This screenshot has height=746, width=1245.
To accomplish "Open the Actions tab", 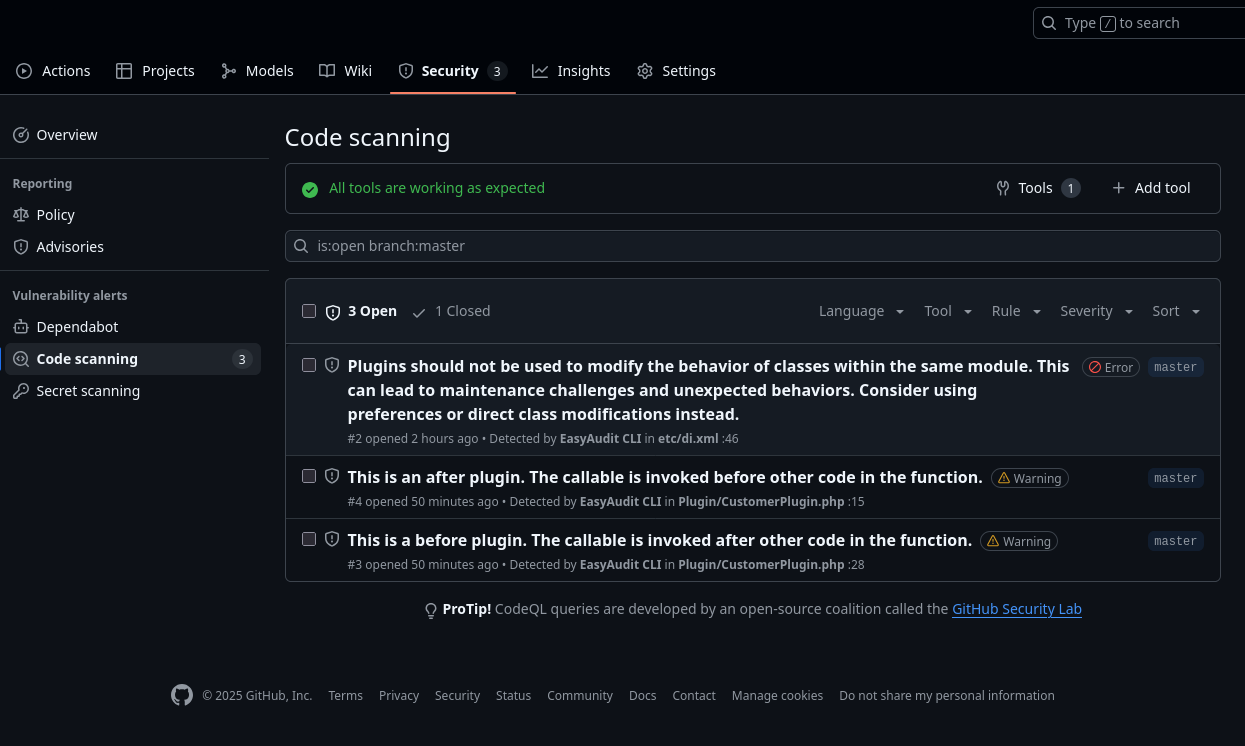I will coord(53,71).
